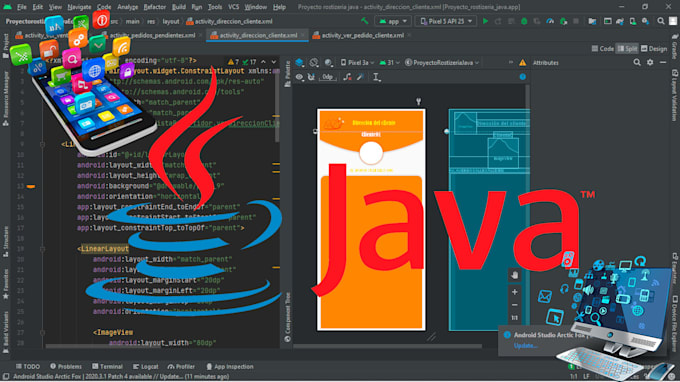
Task: Open the App Inspection tool window
Action: click(230, 366)
